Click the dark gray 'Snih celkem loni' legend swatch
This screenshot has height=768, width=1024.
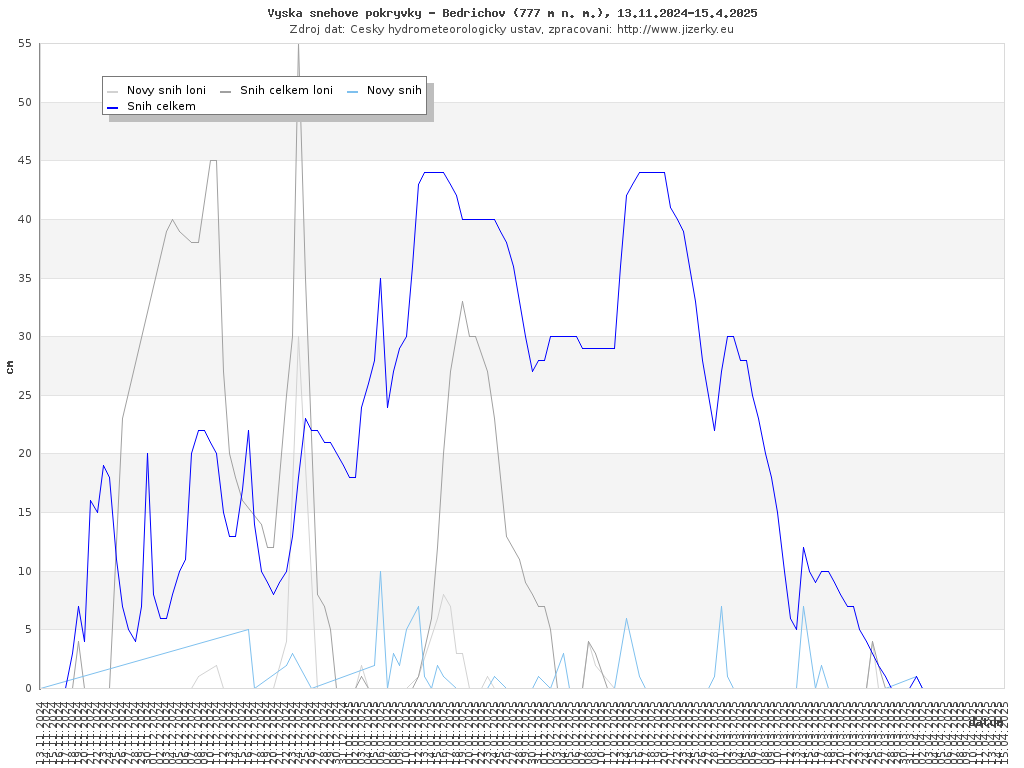226,91
